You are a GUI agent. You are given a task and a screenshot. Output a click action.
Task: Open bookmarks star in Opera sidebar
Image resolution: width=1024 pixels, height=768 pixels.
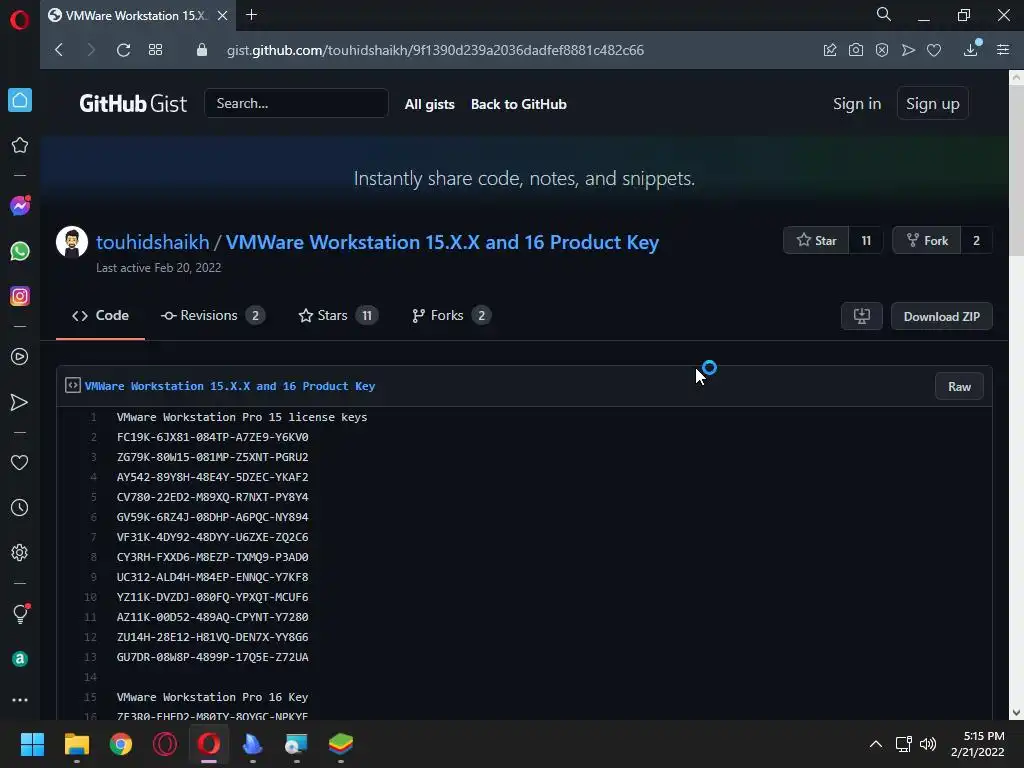[20, 145]
